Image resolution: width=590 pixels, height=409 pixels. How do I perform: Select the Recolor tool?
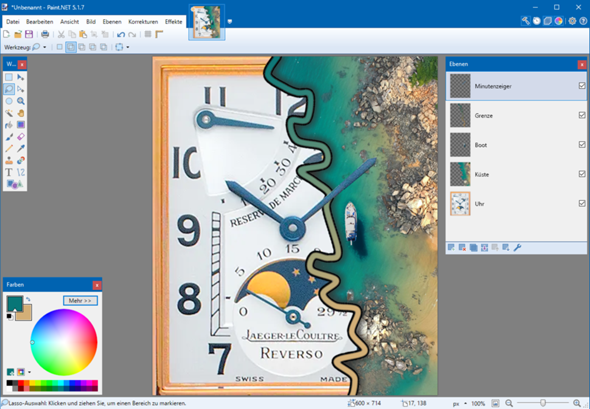click(21, 161)
